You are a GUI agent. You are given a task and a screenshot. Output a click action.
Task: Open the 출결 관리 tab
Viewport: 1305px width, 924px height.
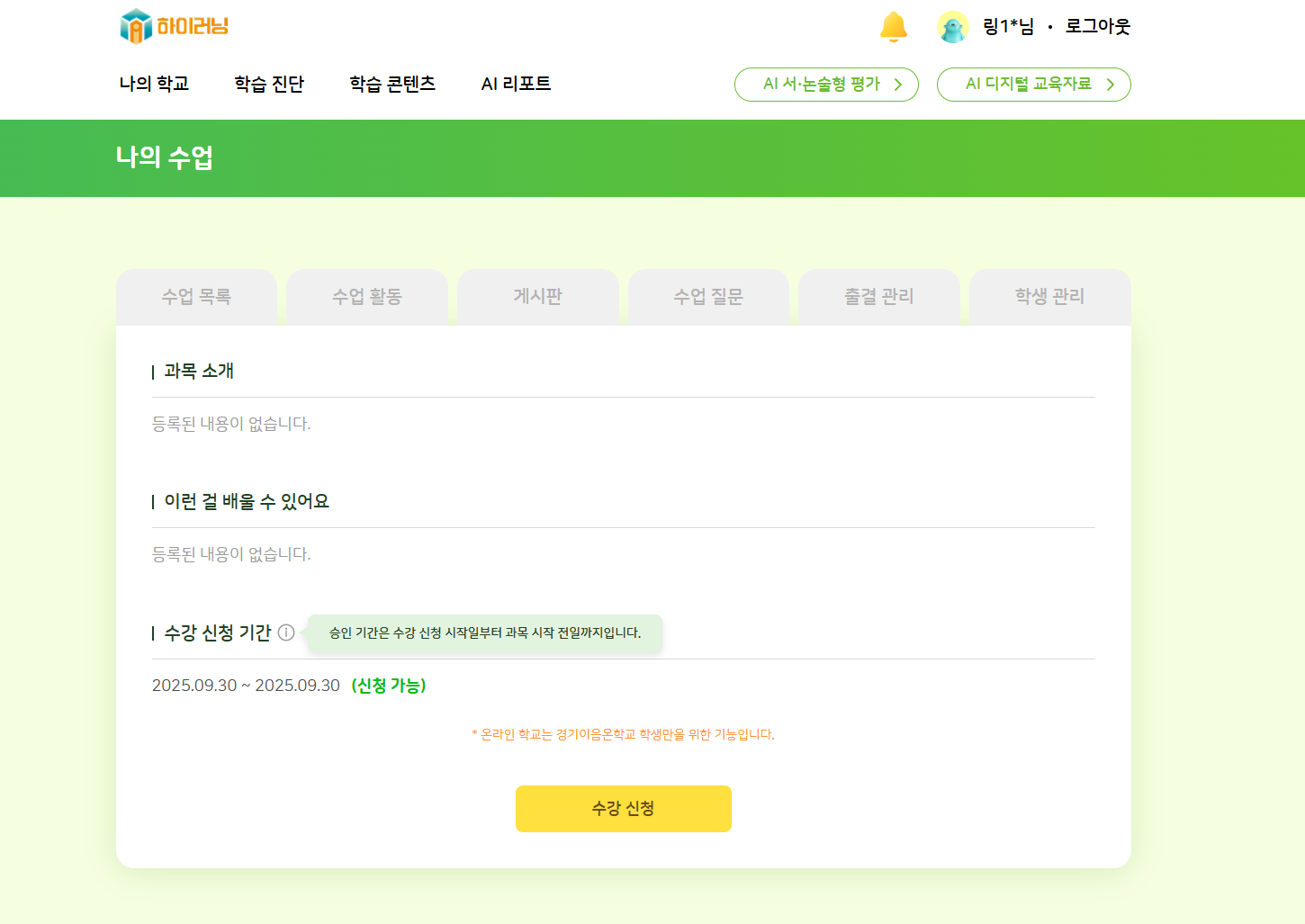pyautogui.click(x=878, y=297)
